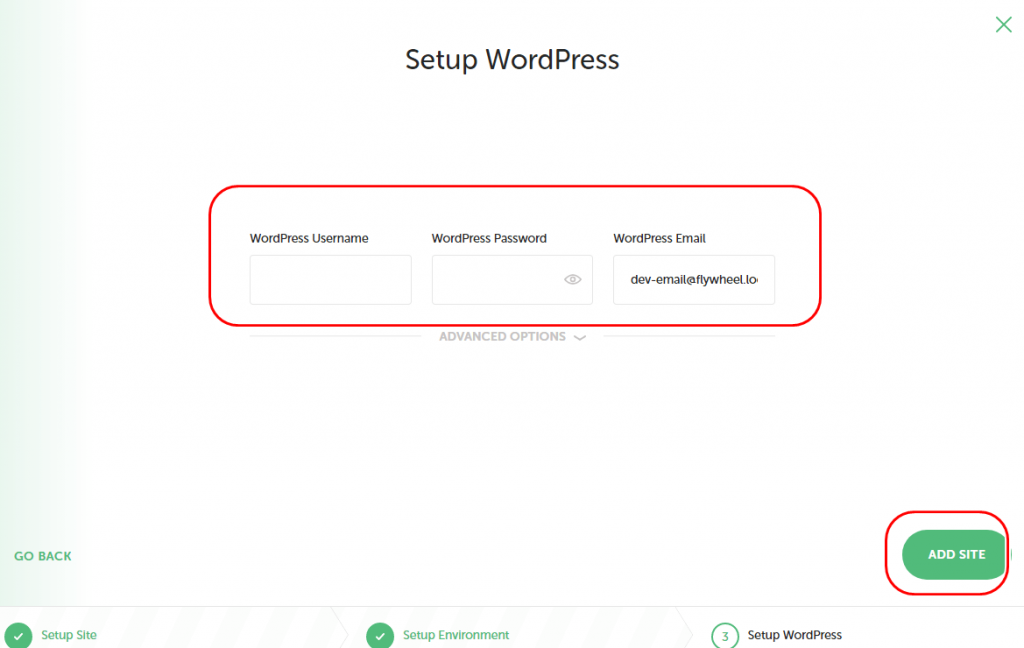Close the Setup WordPress dialog with X

pyautogui.click(x=1003, y=25)
